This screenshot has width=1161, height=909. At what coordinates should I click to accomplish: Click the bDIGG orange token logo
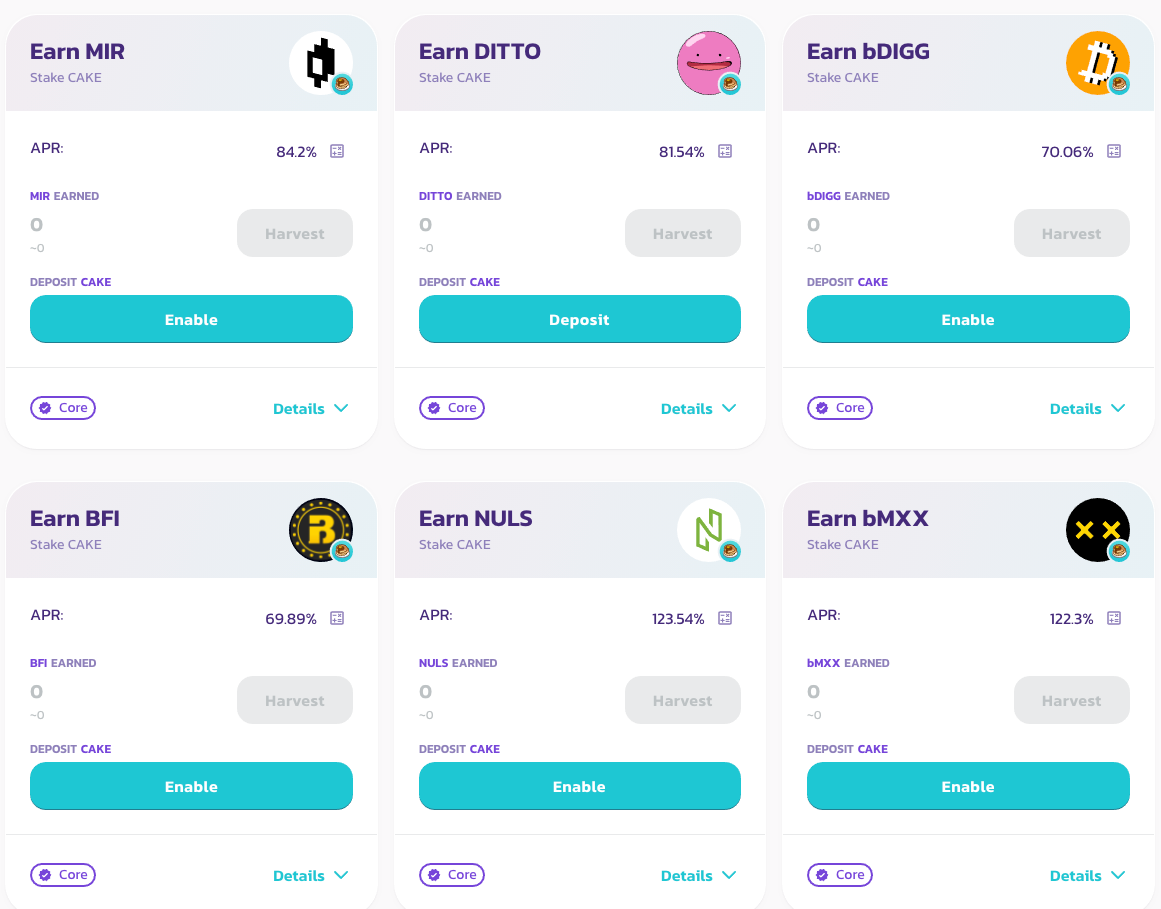pos(1097,62)
